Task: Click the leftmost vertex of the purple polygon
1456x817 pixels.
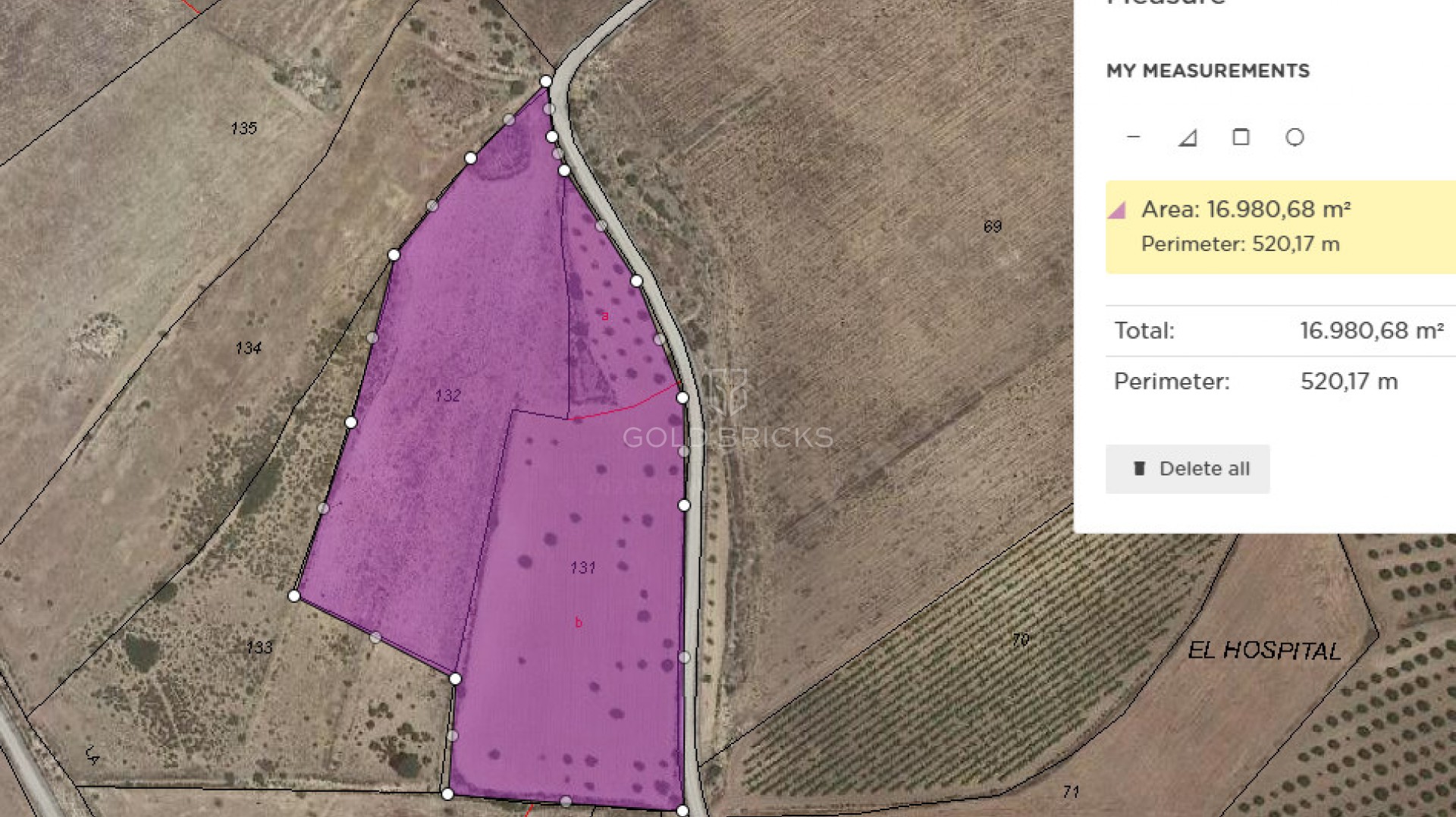Action: 294,596
